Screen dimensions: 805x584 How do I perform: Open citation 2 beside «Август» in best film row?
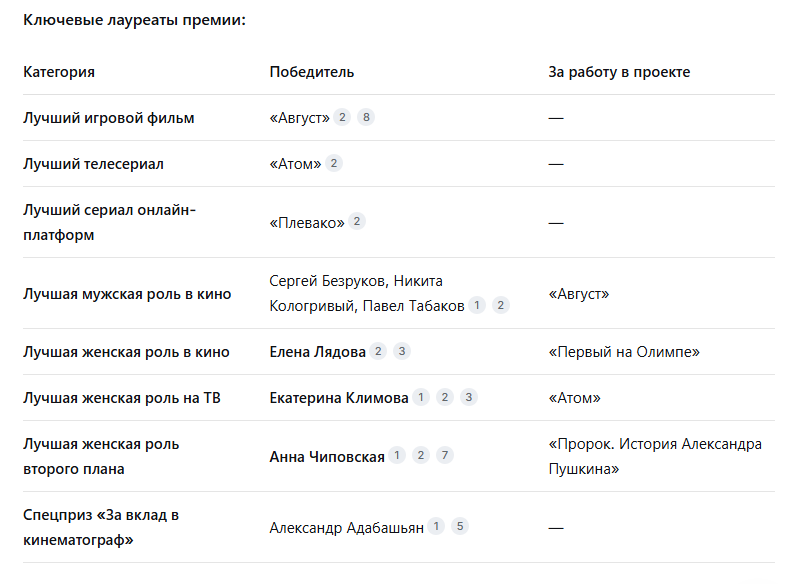[x=343, y=118]
